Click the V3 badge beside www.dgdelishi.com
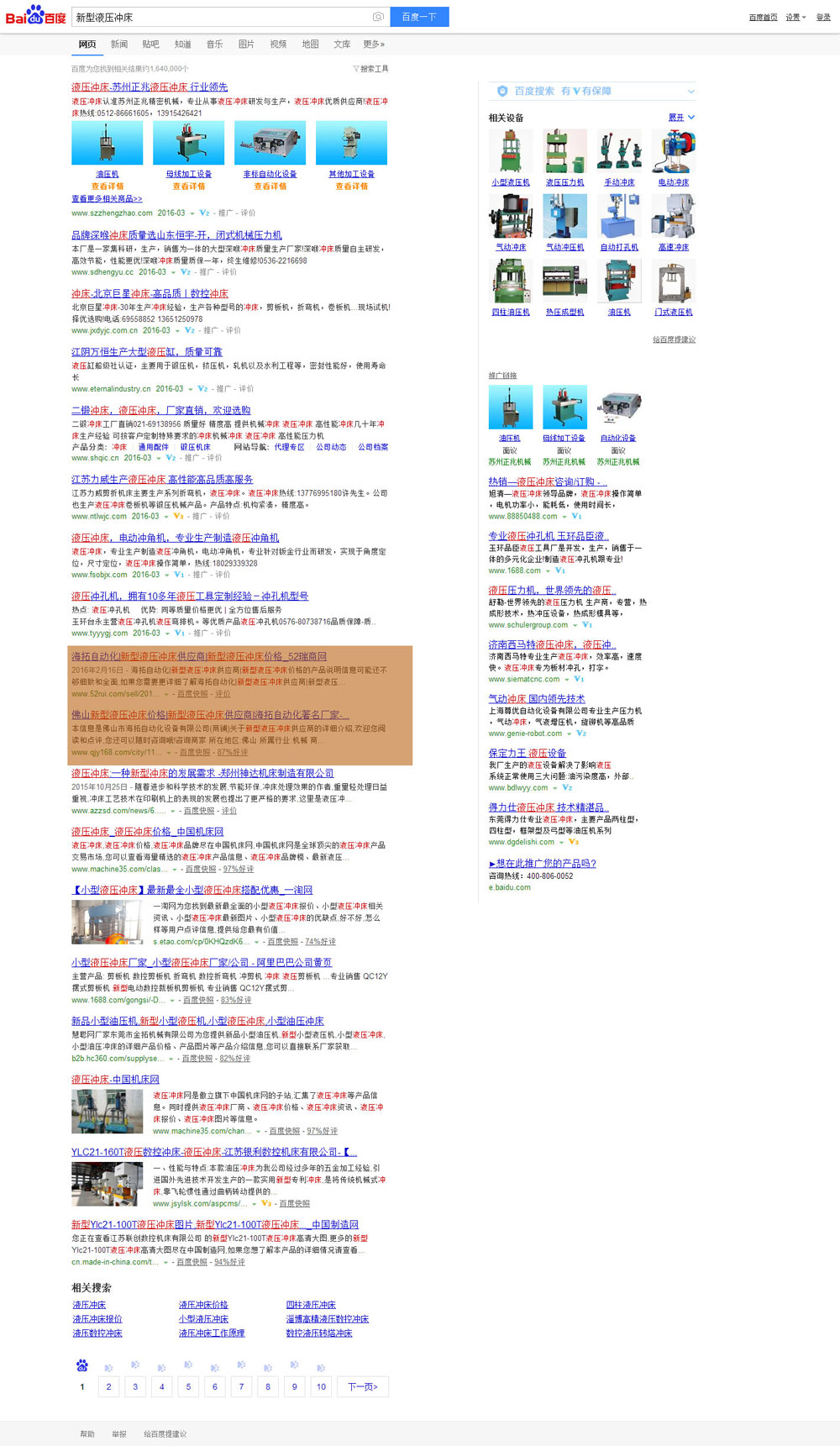The width and height of the screenshot is (840, 1446). click(x=574, y=842)
